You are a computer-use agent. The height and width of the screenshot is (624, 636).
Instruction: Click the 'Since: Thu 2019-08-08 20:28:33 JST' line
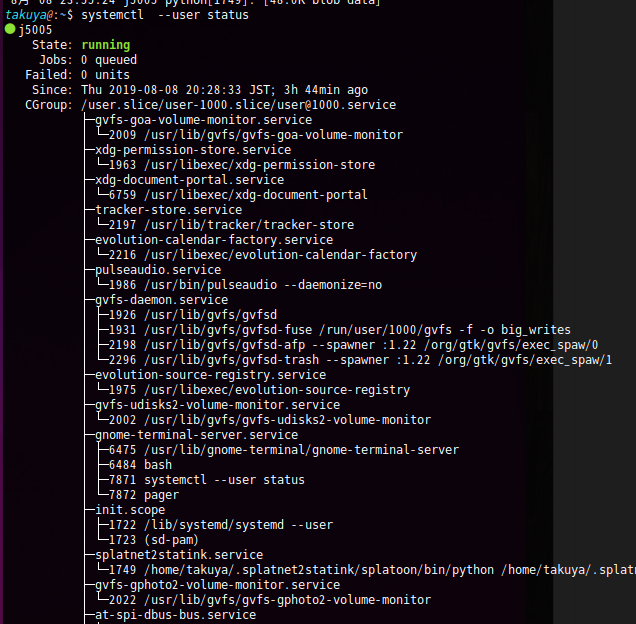point(200,90)
